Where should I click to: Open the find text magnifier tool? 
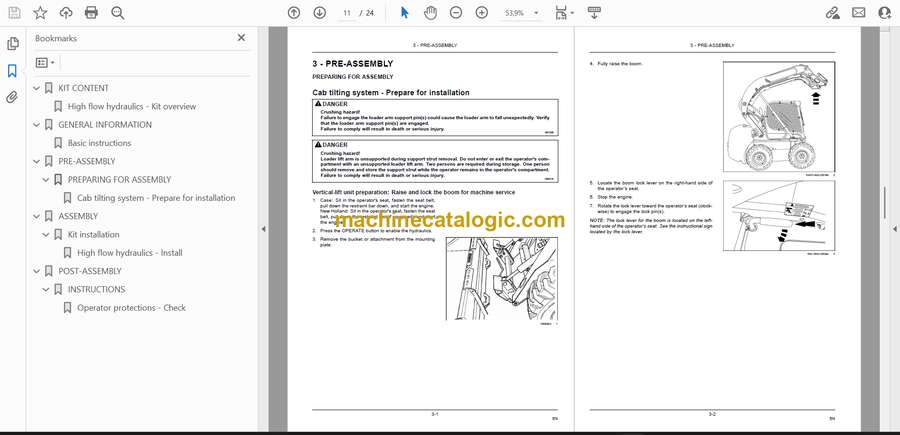118,13
